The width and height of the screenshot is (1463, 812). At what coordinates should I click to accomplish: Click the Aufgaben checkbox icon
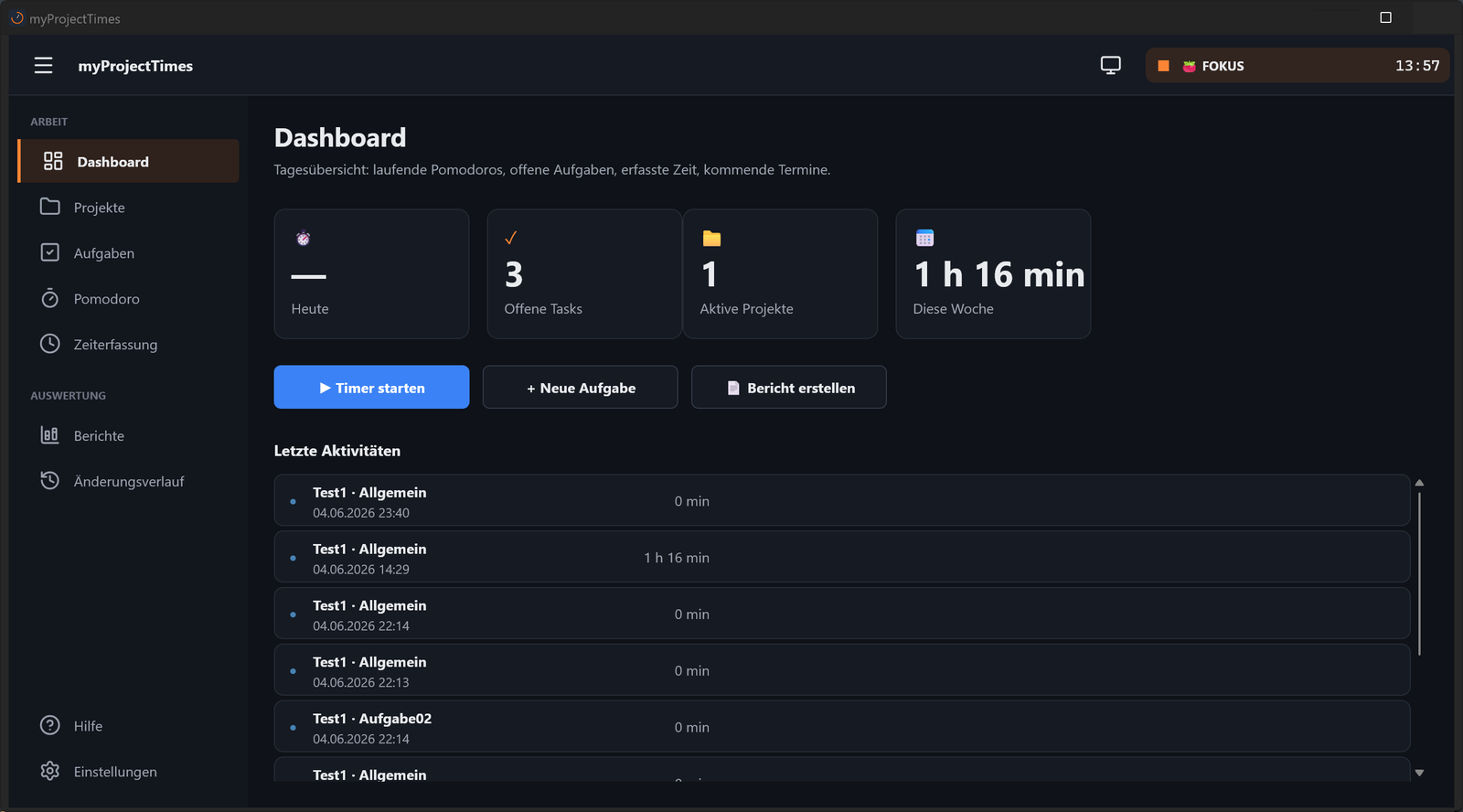coord(50,252)
